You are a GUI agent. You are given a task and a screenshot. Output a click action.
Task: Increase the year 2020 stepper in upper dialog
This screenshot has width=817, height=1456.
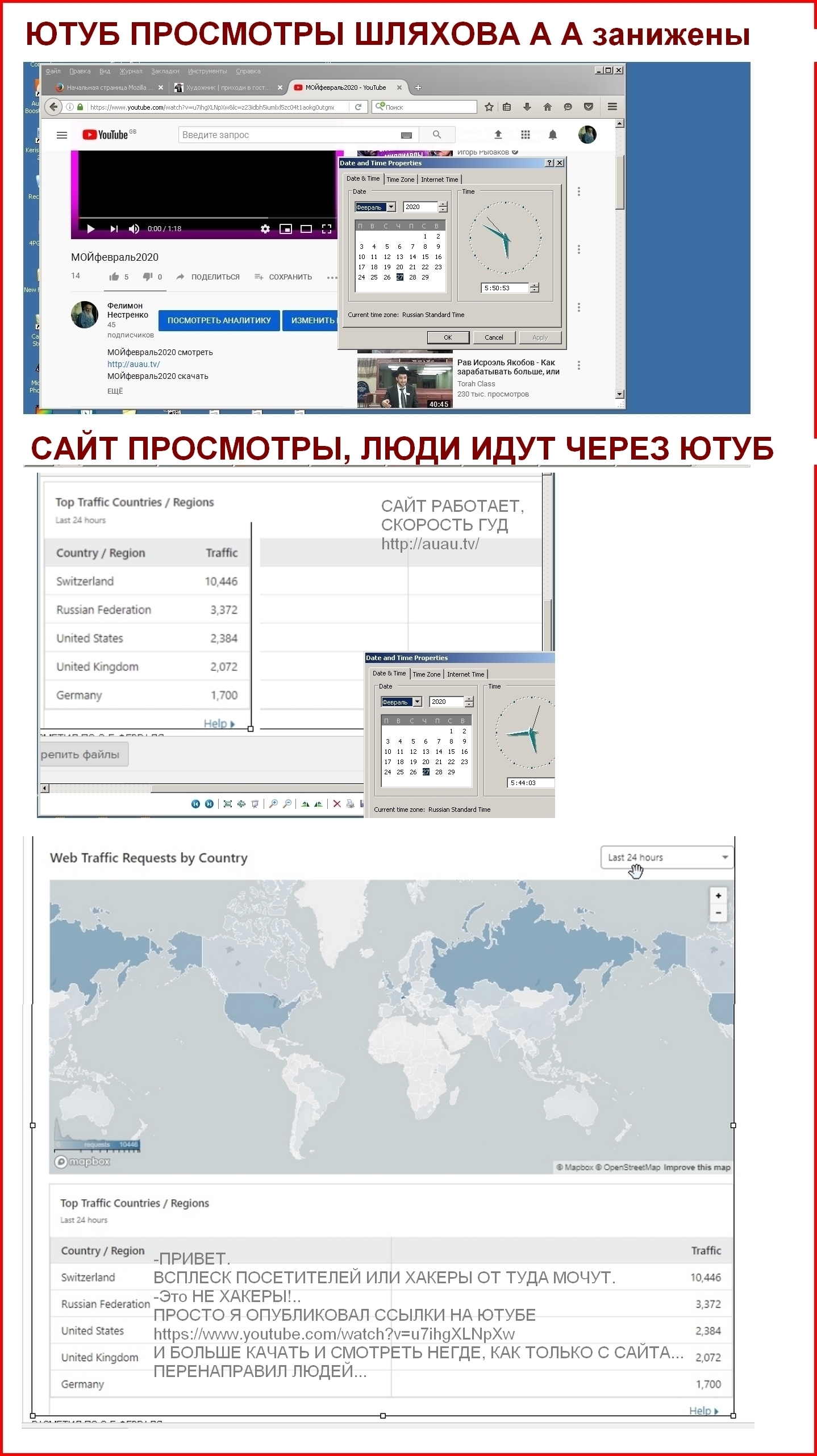pos(443,205)
